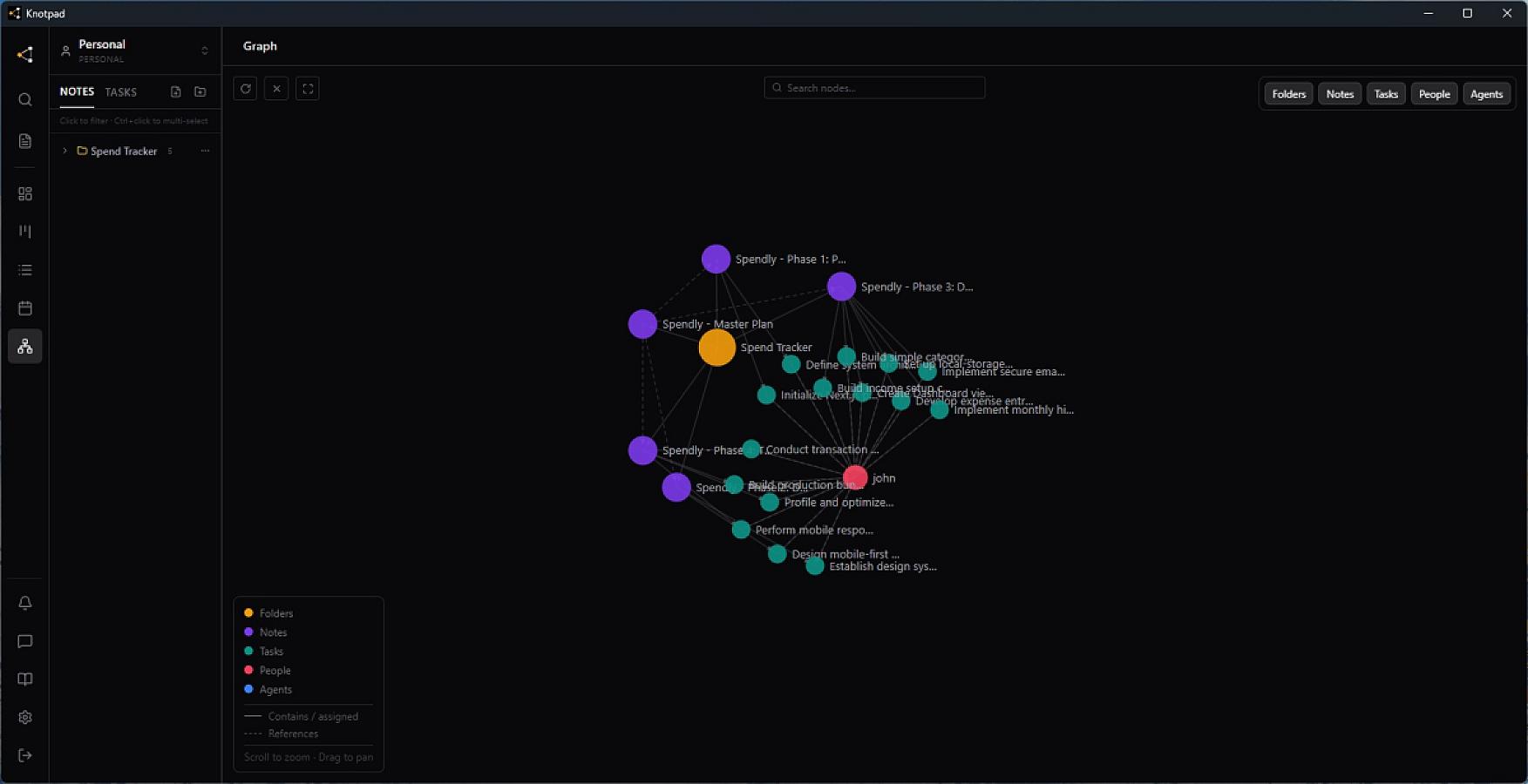The height and width of the screenshot is (784, 1528).
Task: Click the log out icon
Action: pos(25,755)
